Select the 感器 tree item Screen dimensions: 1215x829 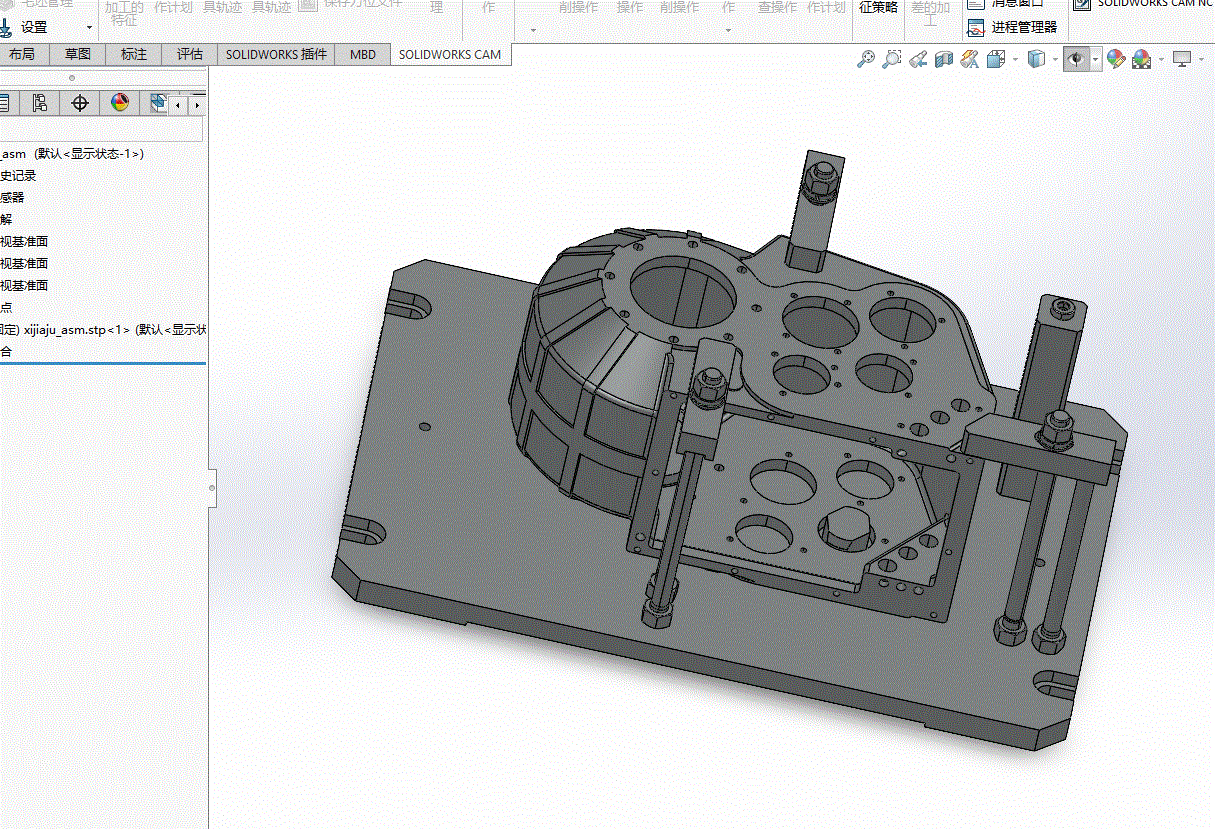tap(12, 198)
